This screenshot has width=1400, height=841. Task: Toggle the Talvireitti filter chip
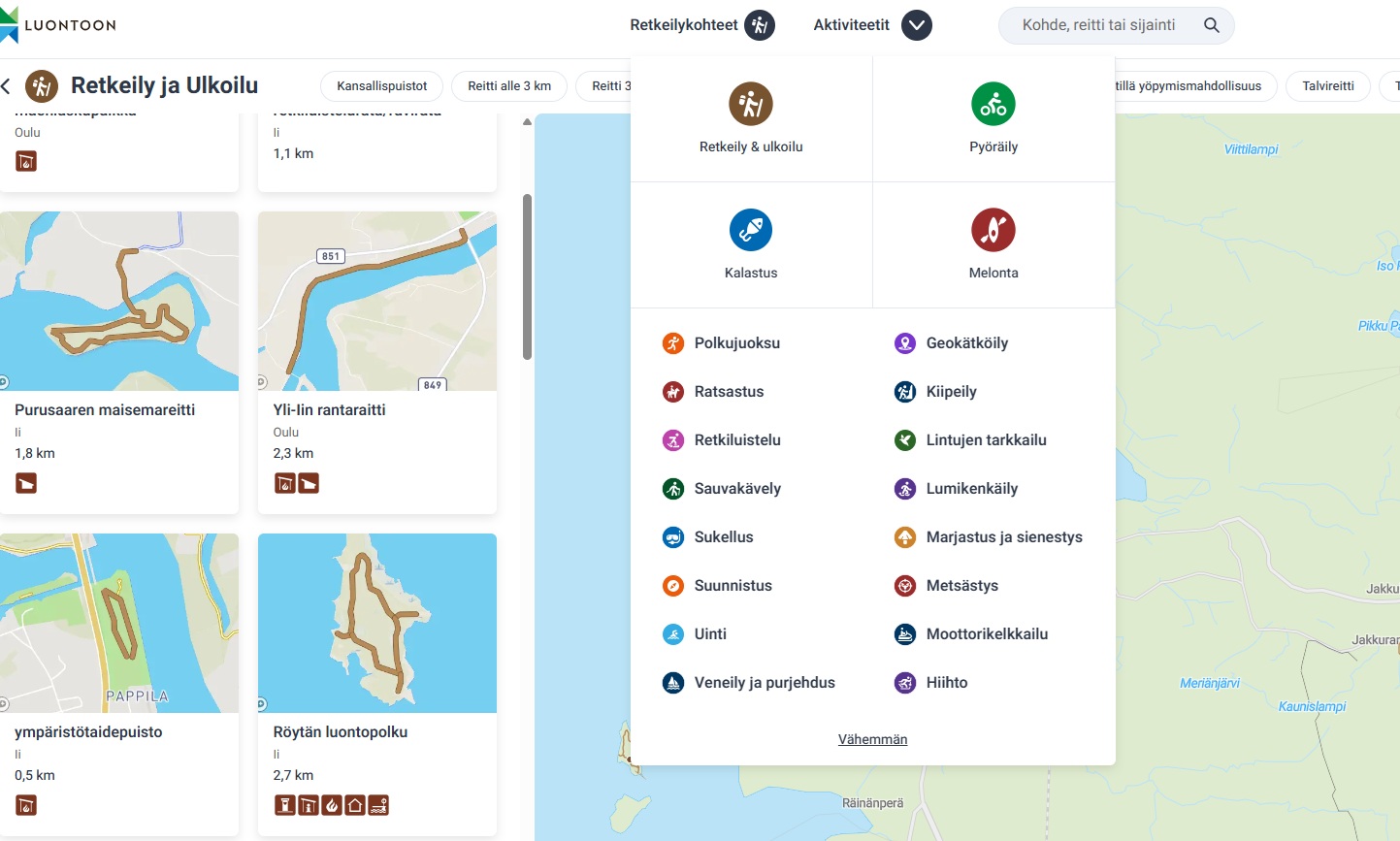(1327, 86)
